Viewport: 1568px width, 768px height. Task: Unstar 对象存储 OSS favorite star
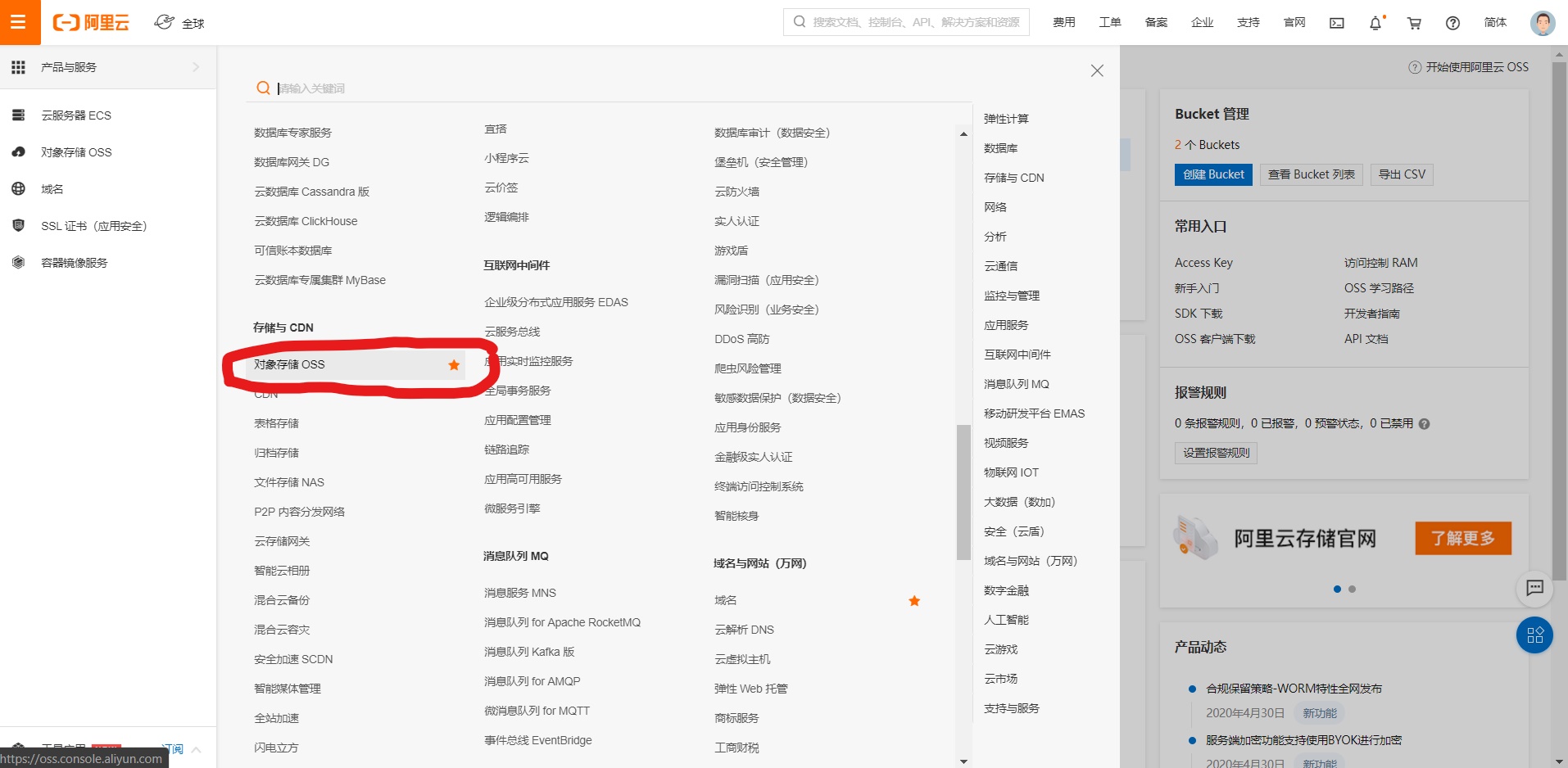(x=454, y=365)
